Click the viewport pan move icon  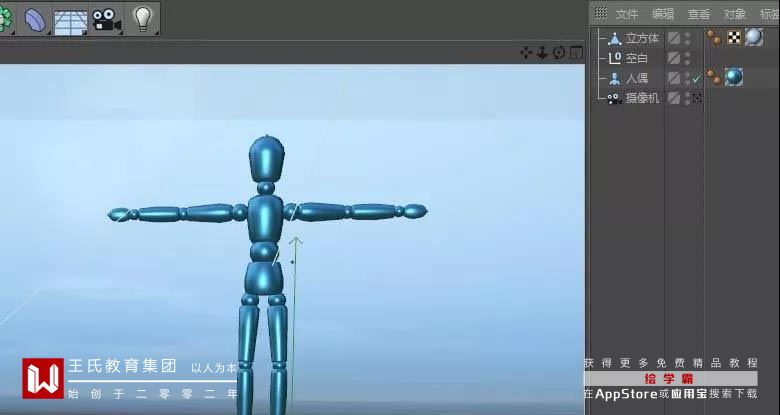point(526,52)
